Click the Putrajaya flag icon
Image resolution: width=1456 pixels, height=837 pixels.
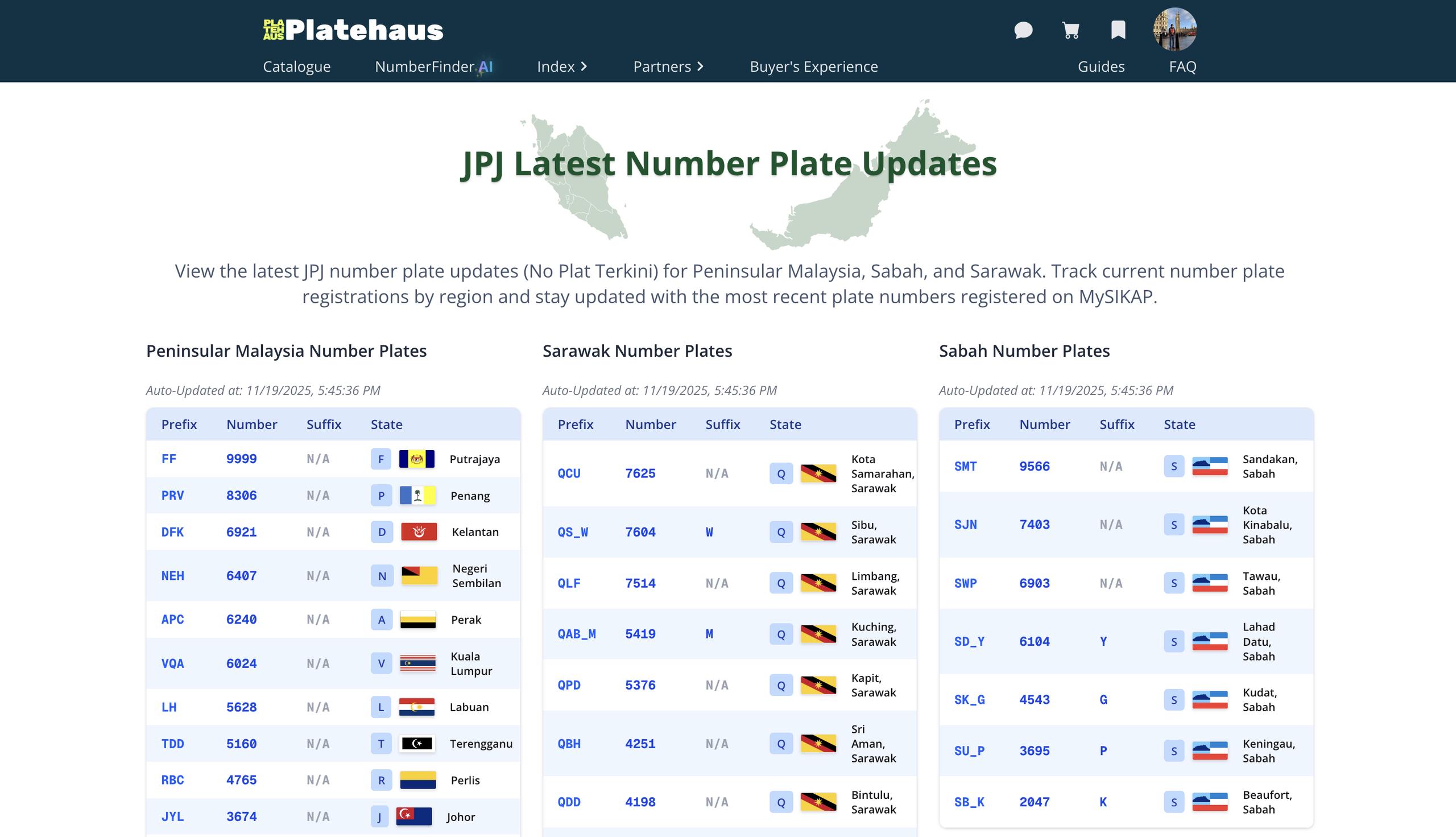416,459
